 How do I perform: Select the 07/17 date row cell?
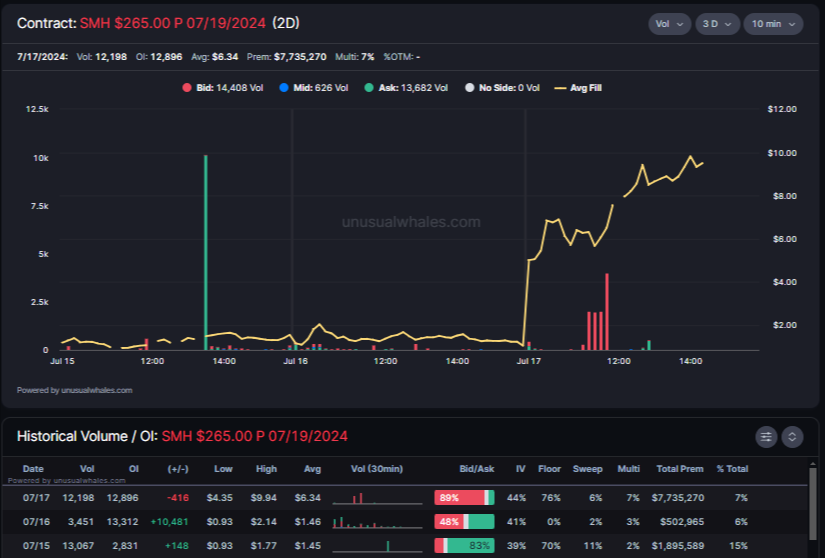click(x=36, y=498)
